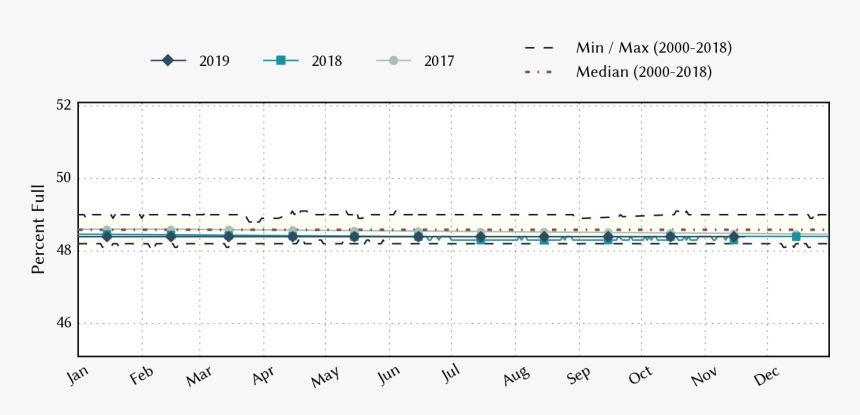Select the 2018 square data point in December
Screen dimensions: 860x415
[x=796, y=236]
